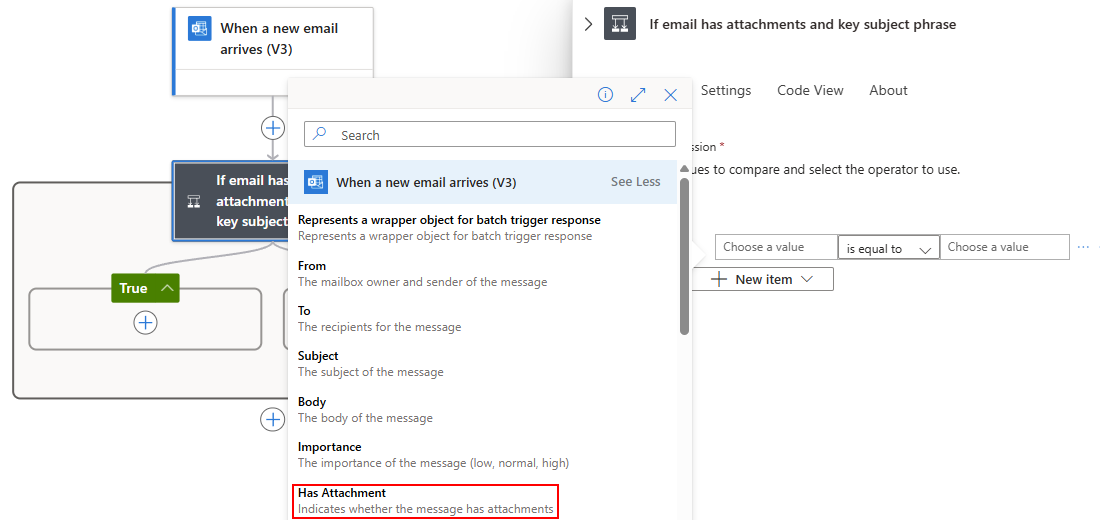This screenshot has height=520, width=1100.
Task: Click the dynamic content Search box
Action: click(x=490, y=135)
